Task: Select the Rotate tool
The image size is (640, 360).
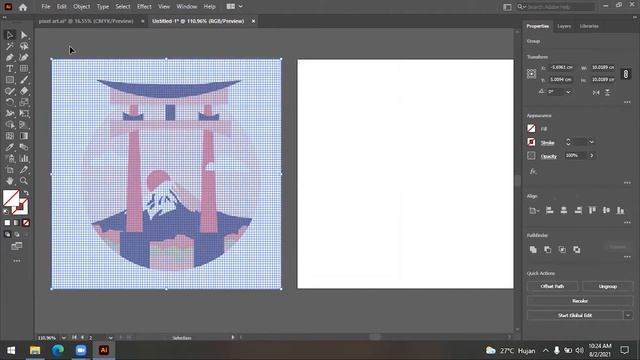Action: [x=10, y=102]
